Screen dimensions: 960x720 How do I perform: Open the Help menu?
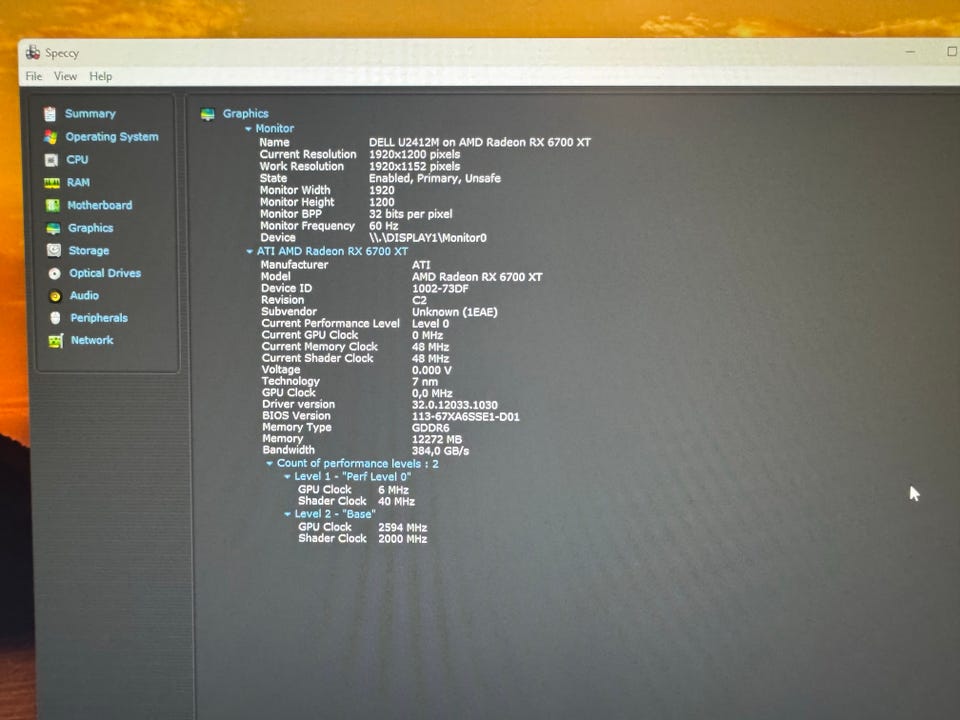100,77
